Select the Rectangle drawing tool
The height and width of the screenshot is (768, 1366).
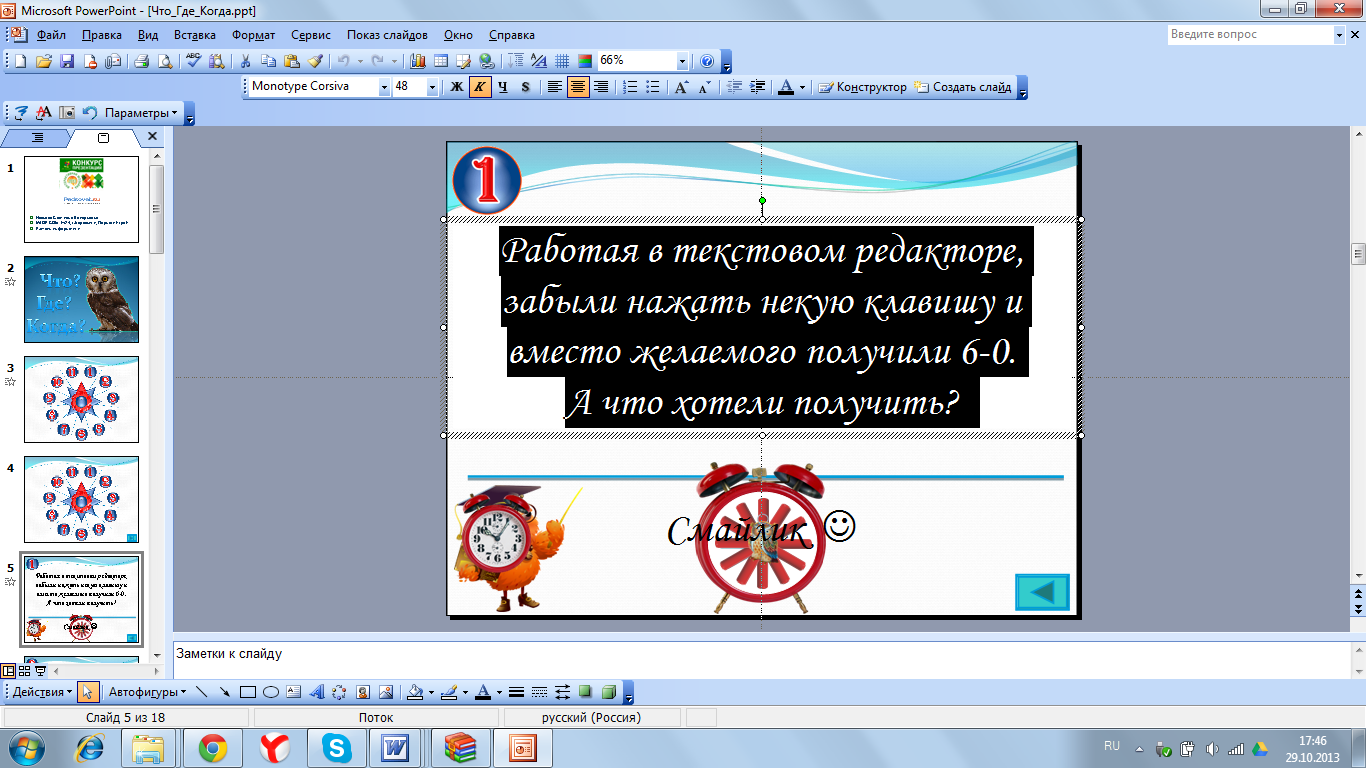pyautogui.click(x=248, y=692)
